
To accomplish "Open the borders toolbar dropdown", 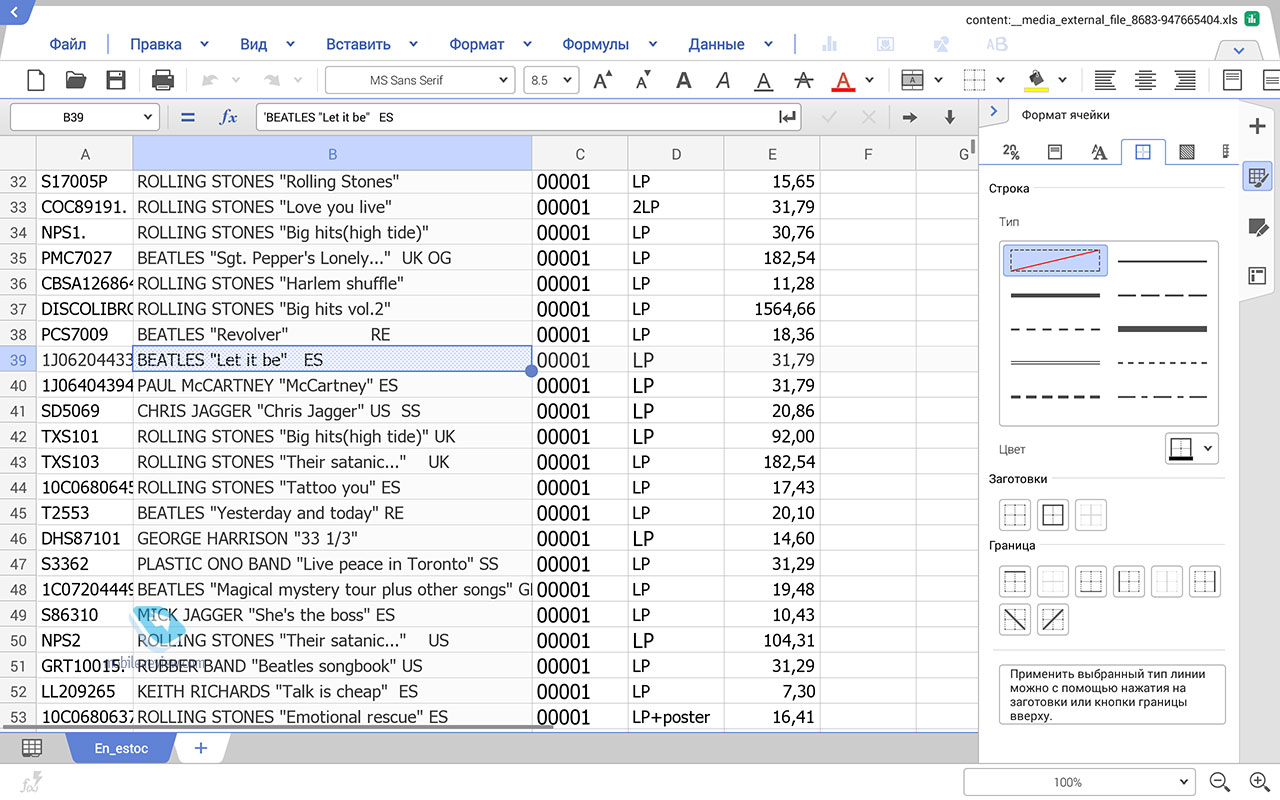I will point(1000,80).
